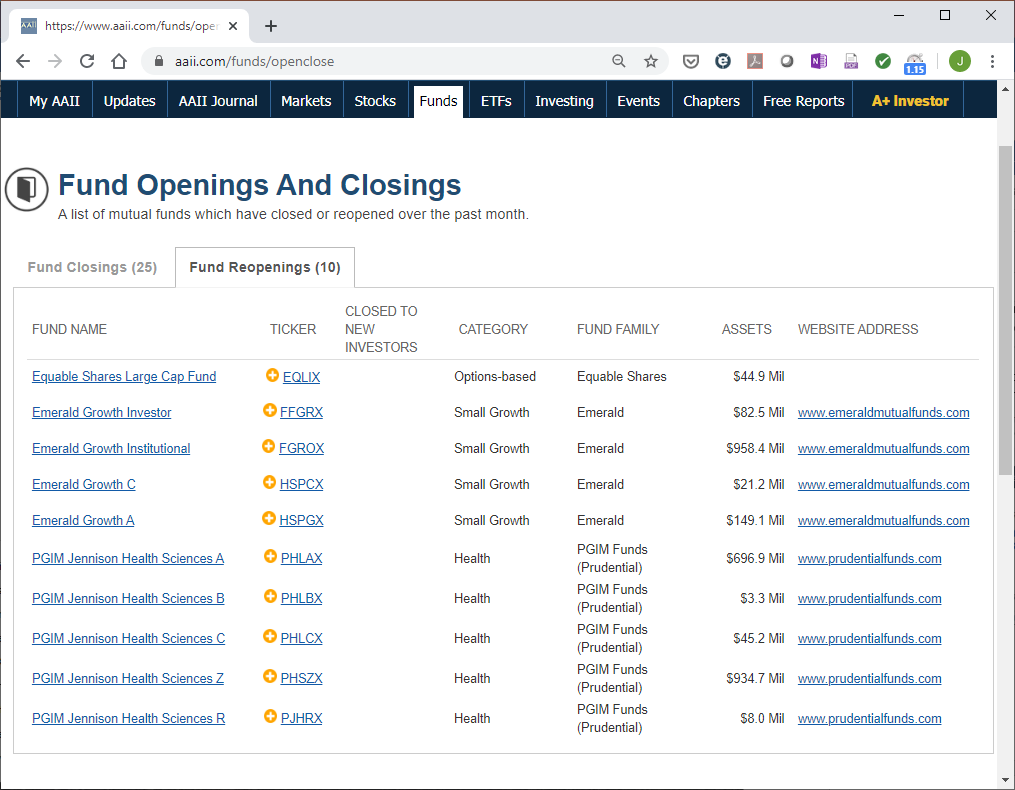1015x790 pixels.
Task: Expand plus icon beside PHSZX ticker
Action: coord(270,676)
